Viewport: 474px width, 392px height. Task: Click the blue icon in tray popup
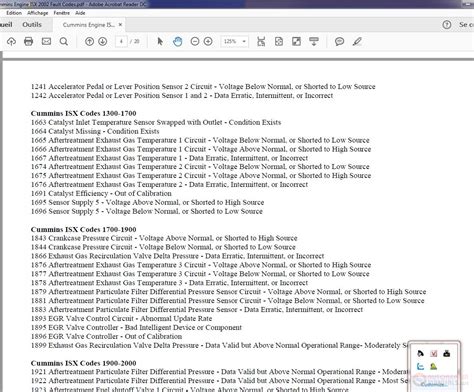420,366
